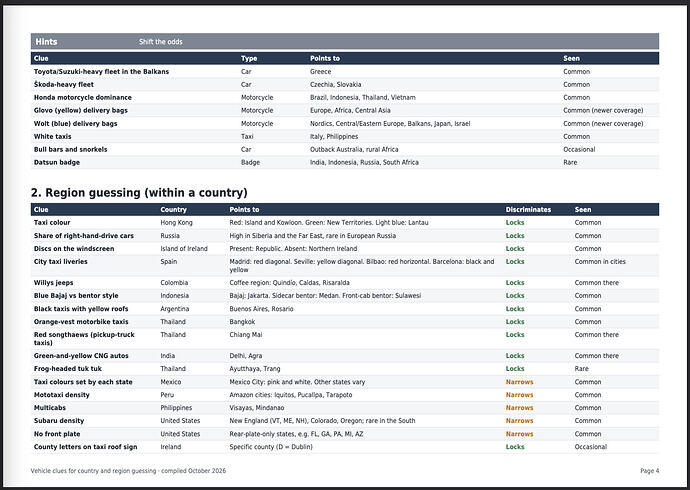Select 'Green-and-yellow CNG autos' clue
690x490 pixels.
click(81, 356)
